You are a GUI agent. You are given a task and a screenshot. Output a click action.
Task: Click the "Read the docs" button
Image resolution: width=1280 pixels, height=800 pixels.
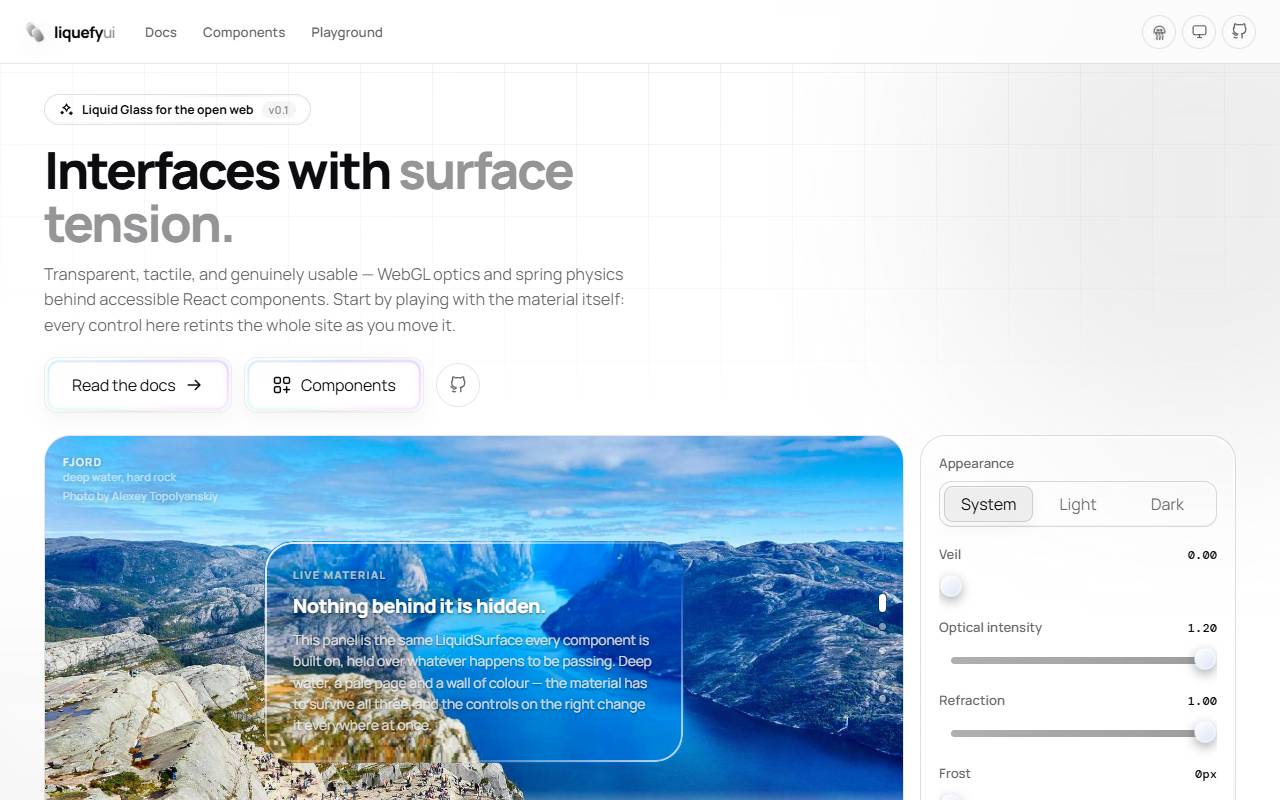[138, 385]
